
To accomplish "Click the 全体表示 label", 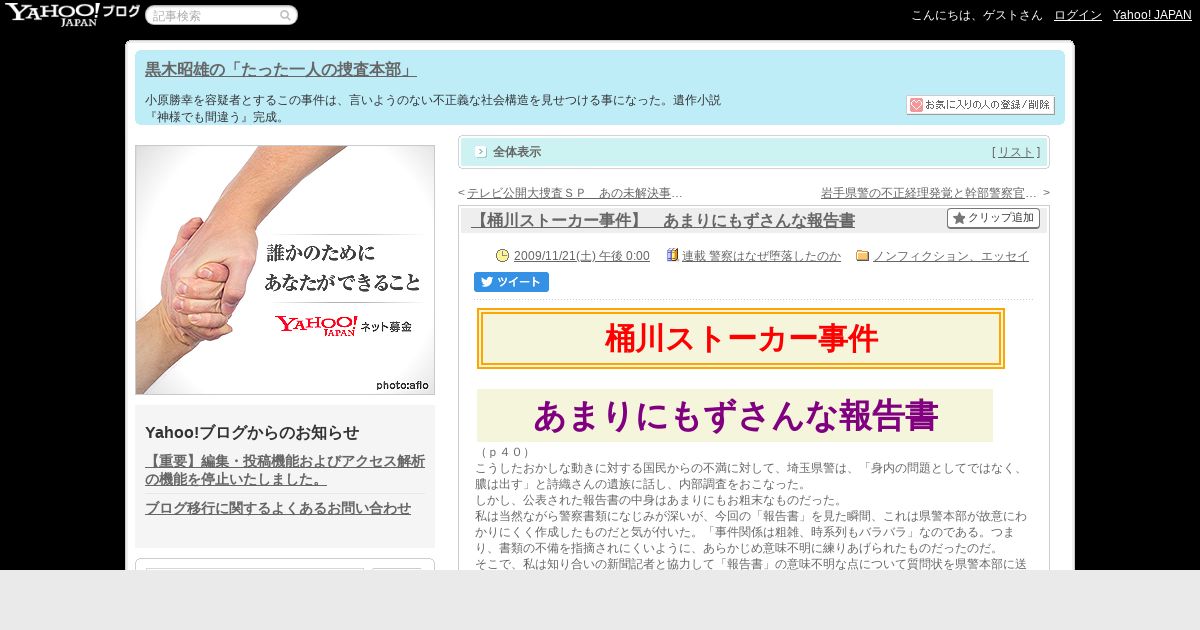I will pos(517,152).
